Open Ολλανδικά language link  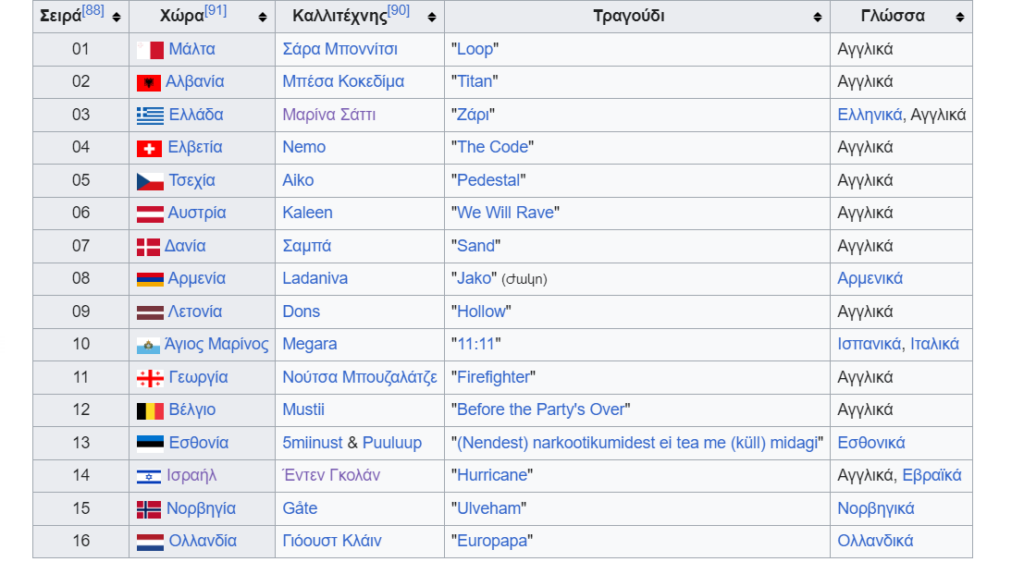click(875, 541)
